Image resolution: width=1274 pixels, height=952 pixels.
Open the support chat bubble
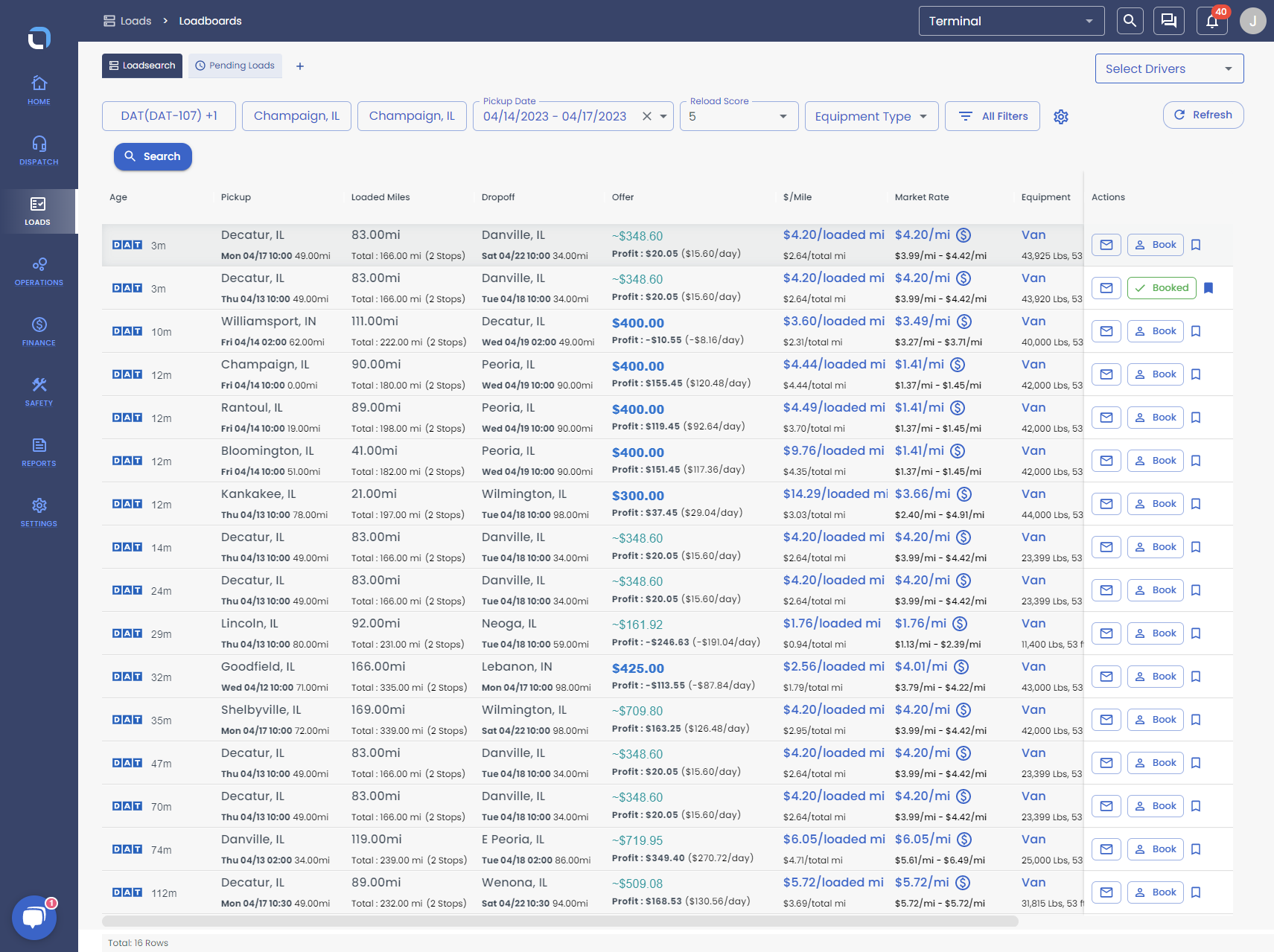click(x=34, y=918)
